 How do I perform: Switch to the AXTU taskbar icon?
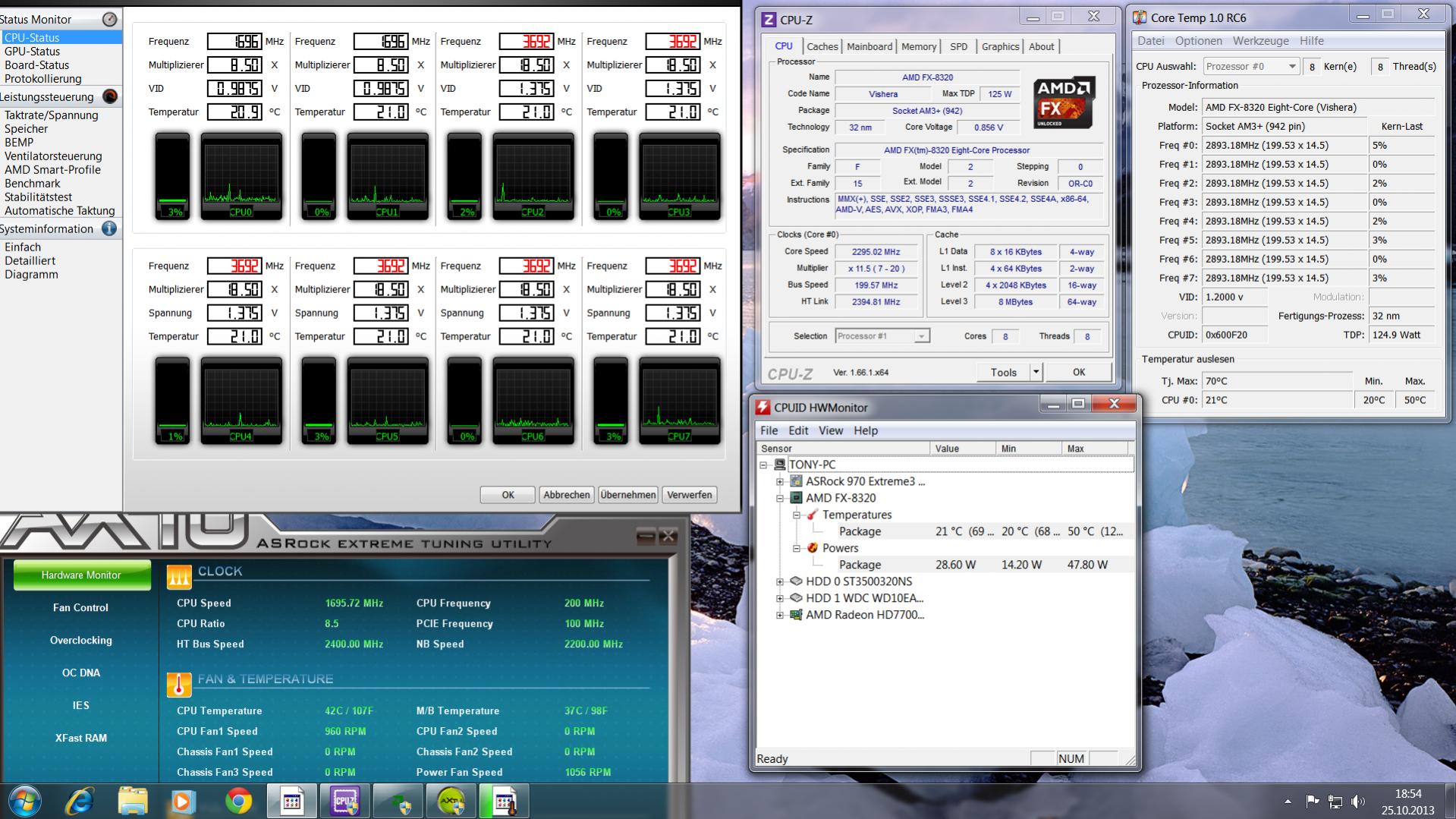point(451,802)
